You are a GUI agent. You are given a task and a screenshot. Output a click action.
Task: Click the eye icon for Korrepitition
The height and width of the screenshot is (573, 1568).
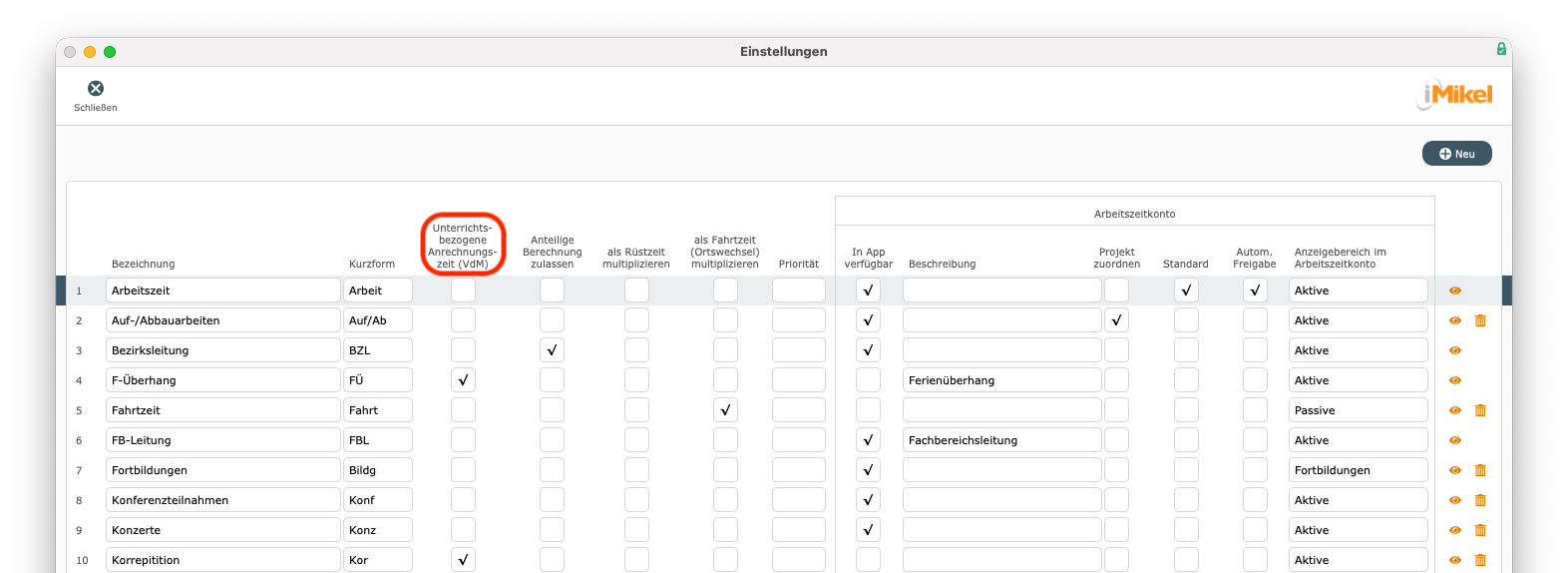pos(1455,560)
